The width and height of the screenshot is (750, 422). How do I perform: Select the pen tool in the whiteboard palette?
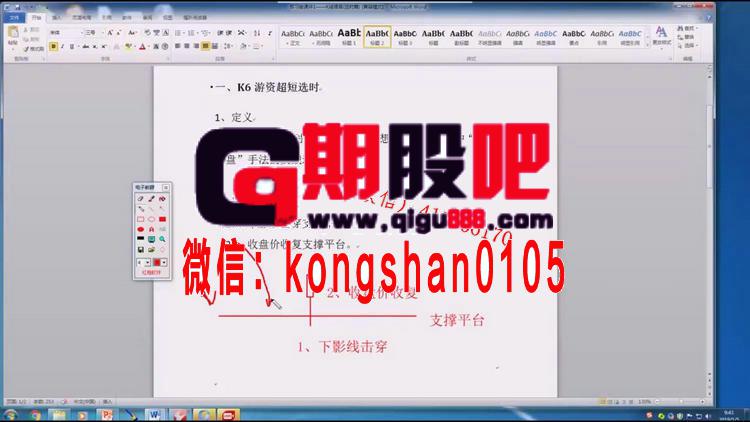click(x=151, y=199)
